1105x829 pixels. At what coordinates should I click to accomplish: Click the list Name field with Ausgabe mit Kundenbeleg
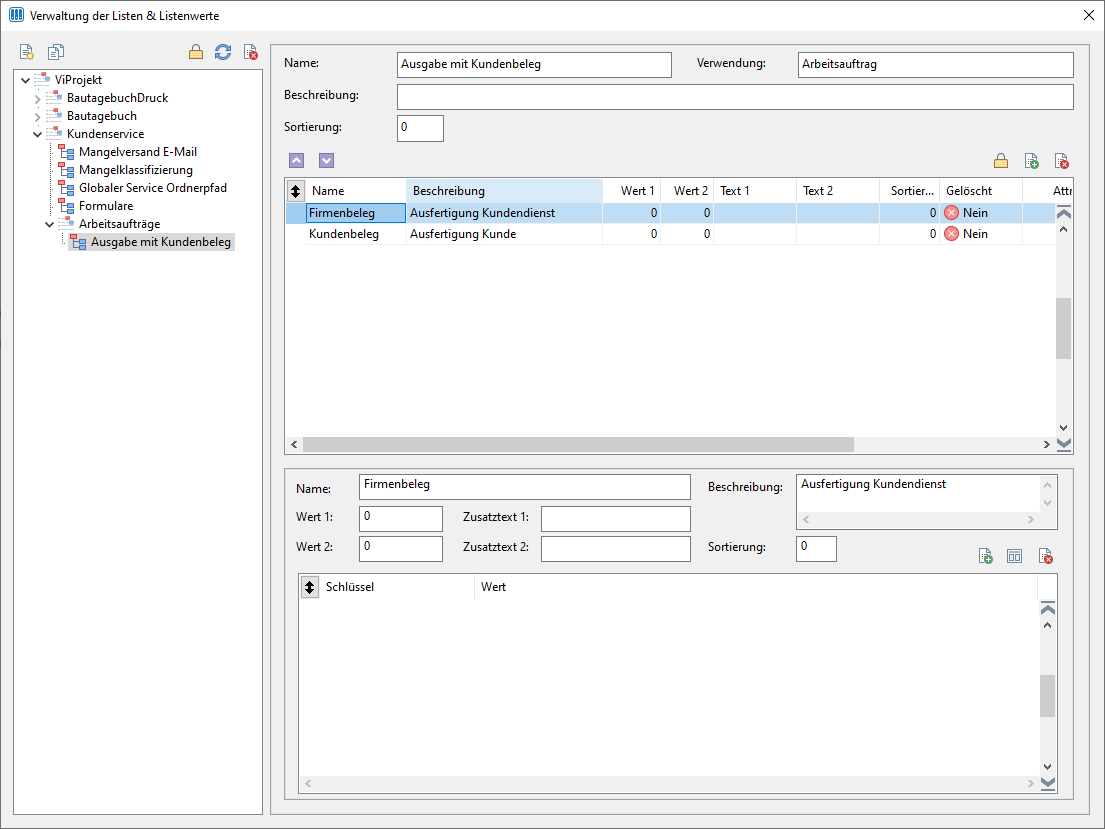534,64
